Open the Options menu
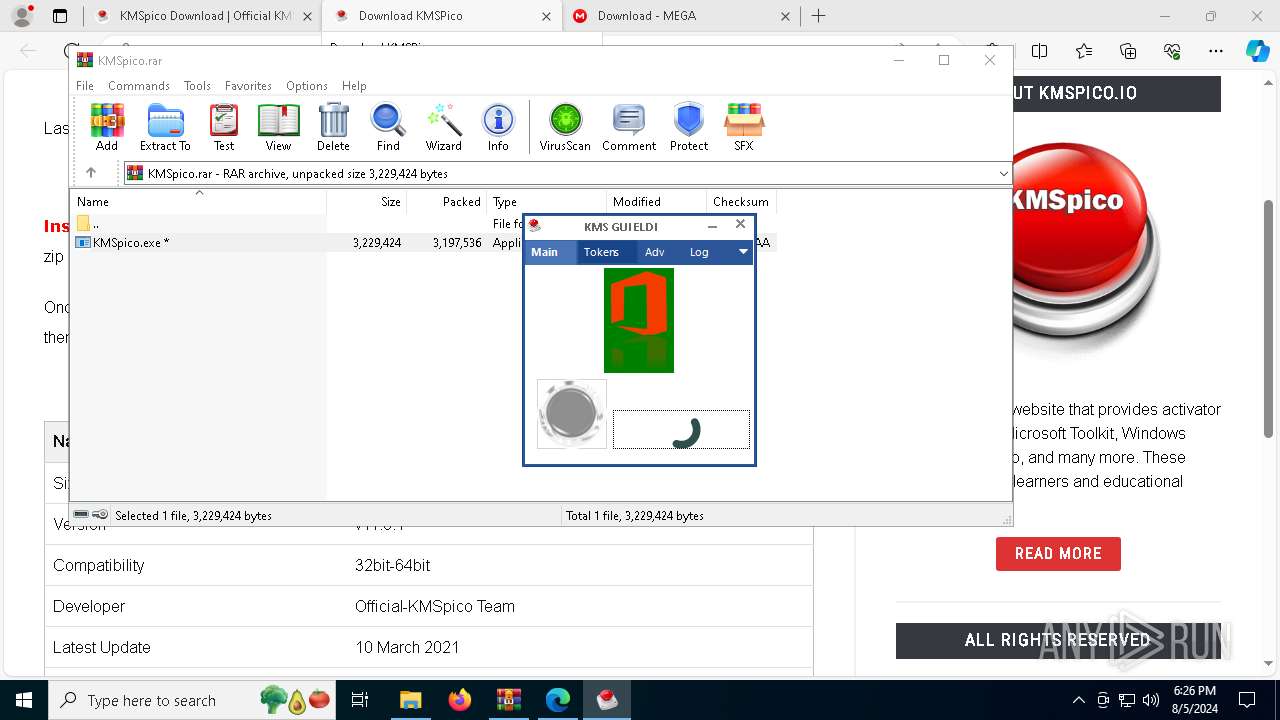 click(x=306, y=86)
